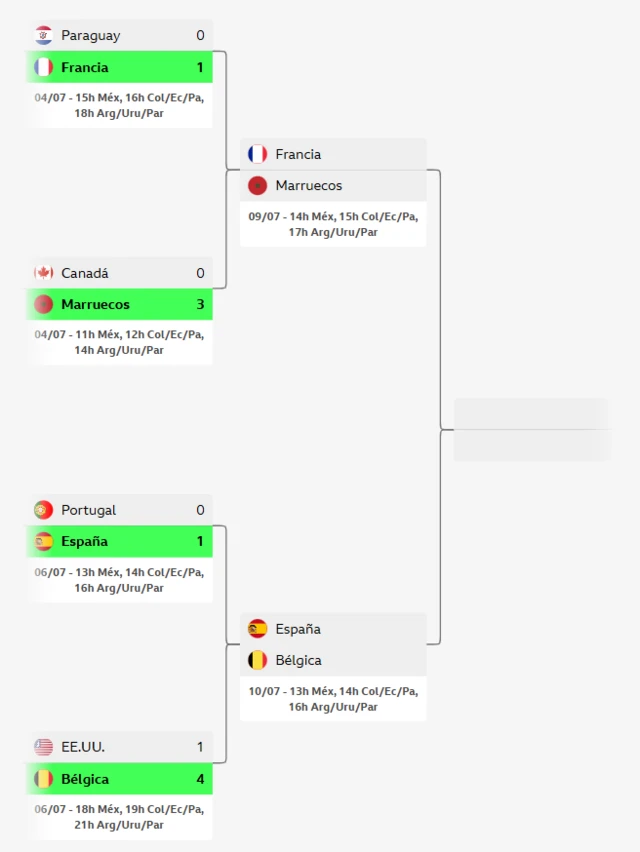Select the highlighted España winner row
This screenshot has width=640, height=852.
click(120, 541)
